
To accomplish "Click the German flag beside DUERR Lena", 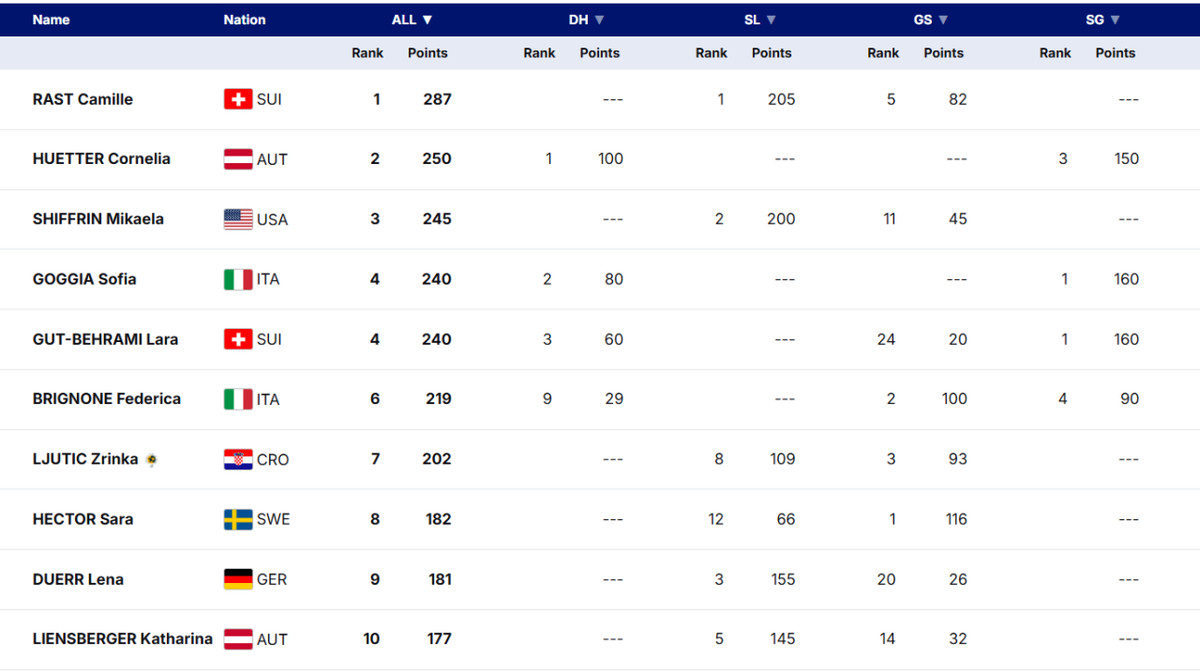I will click(238, 579).
